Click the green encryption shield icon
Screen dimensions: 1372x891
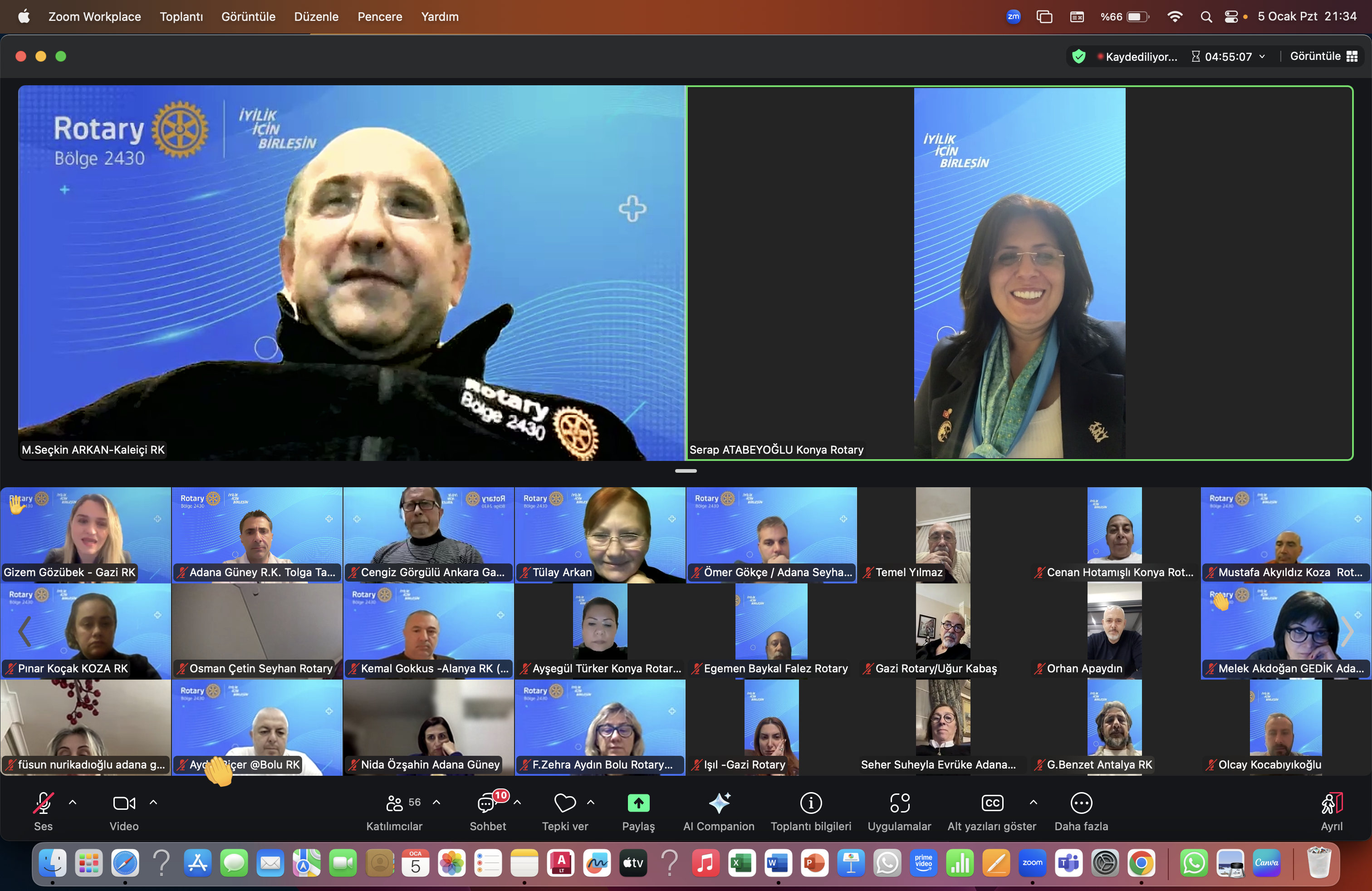click(x=1078, y=56)
